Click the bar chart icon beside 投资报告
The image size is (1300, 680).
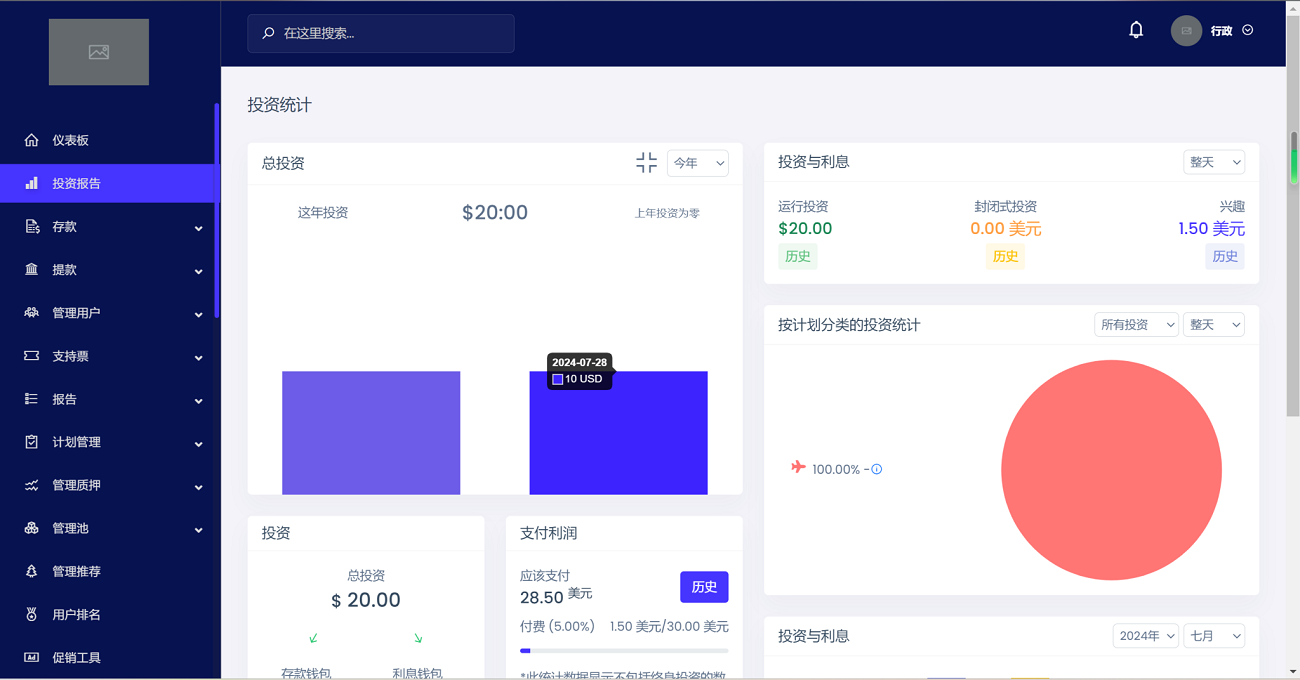point(32,183)
